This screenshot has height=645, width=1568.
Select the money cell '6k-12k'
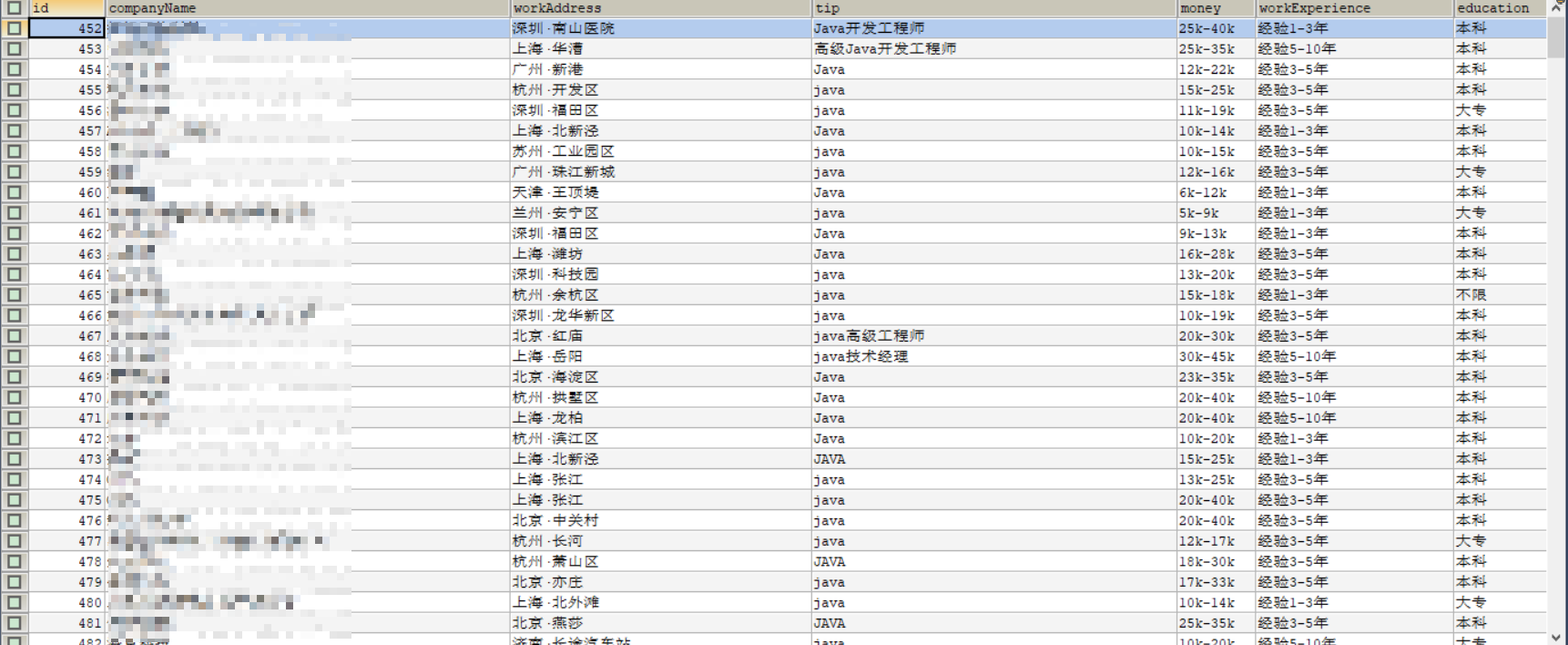pos(1216,192)
